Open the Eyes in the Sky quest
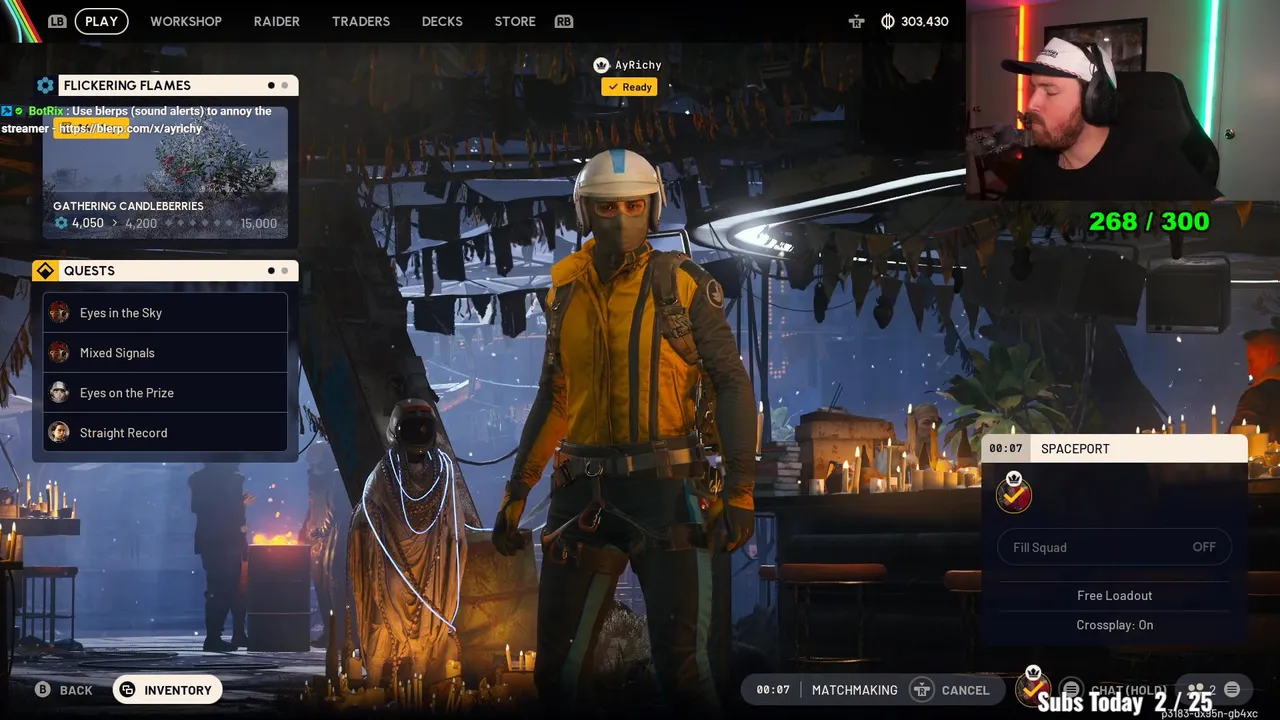This screenshot has width=1280, height=720. coord(165,313)
